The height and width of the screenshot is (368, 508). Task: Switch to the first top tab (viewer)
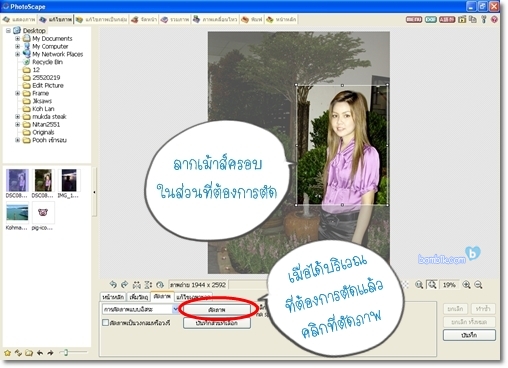(19, 20)
